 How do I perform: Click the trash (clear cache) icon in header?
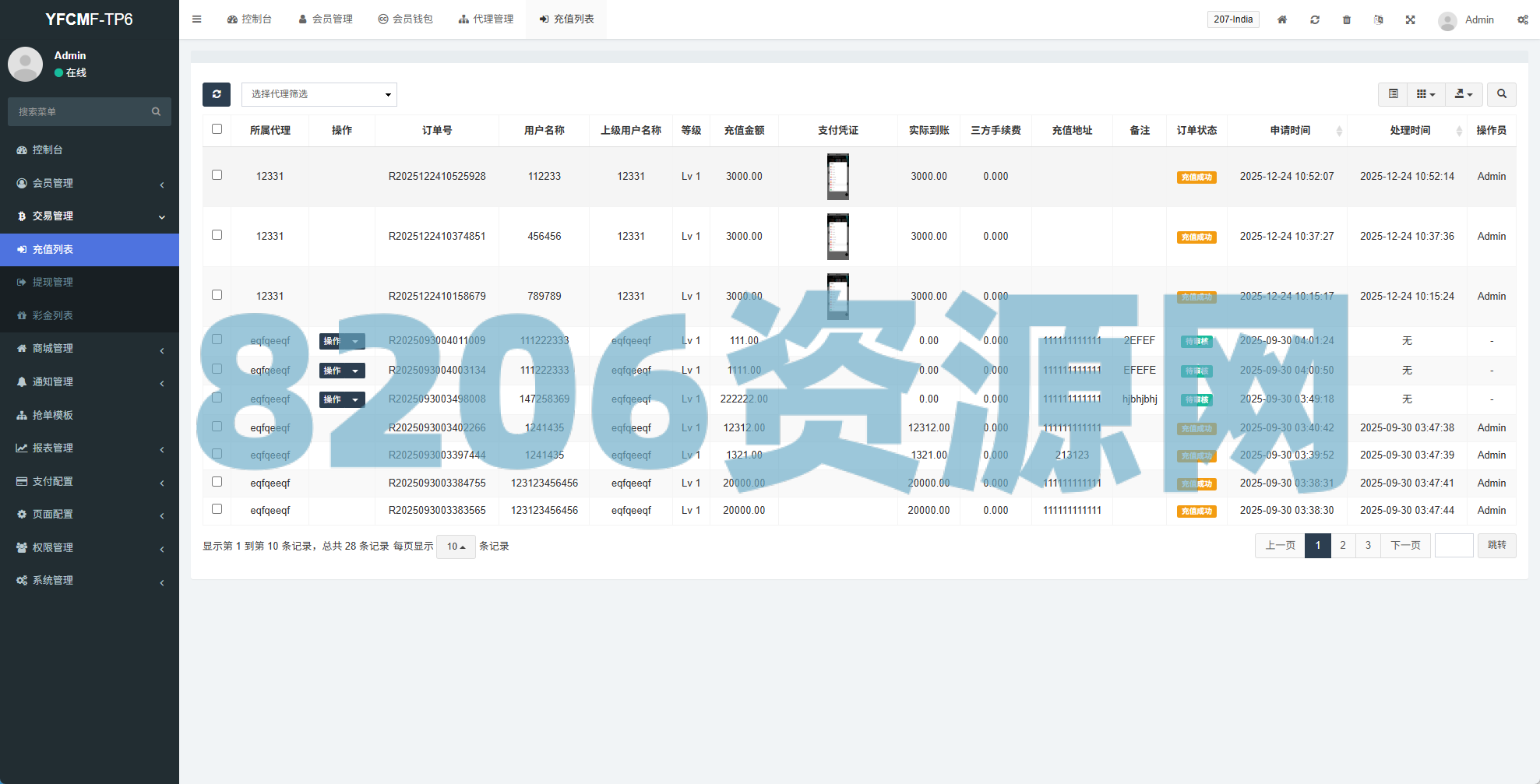1347,19
